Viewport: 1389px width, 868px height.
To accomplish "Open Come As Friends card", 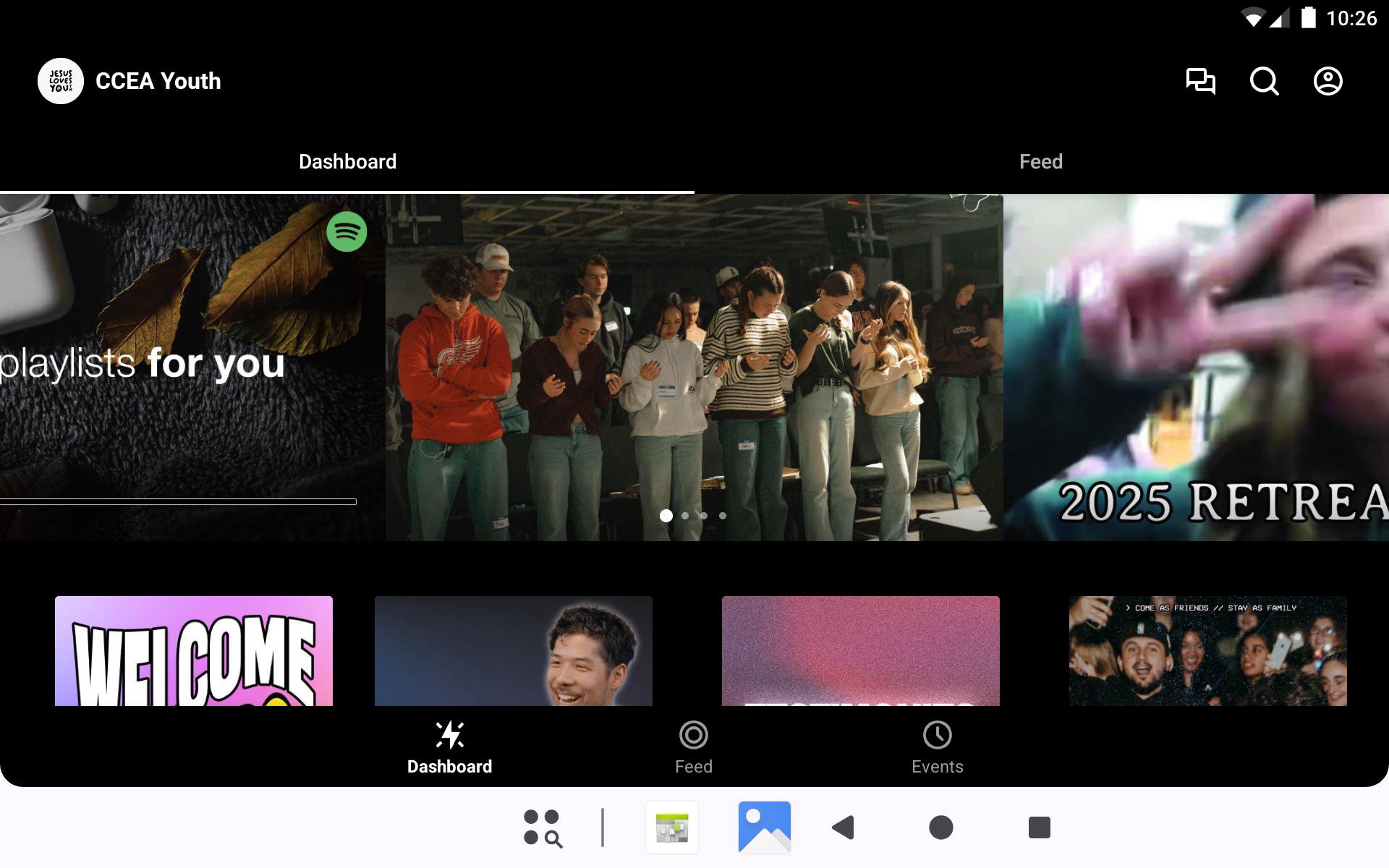I will (x=1207, y=651).
